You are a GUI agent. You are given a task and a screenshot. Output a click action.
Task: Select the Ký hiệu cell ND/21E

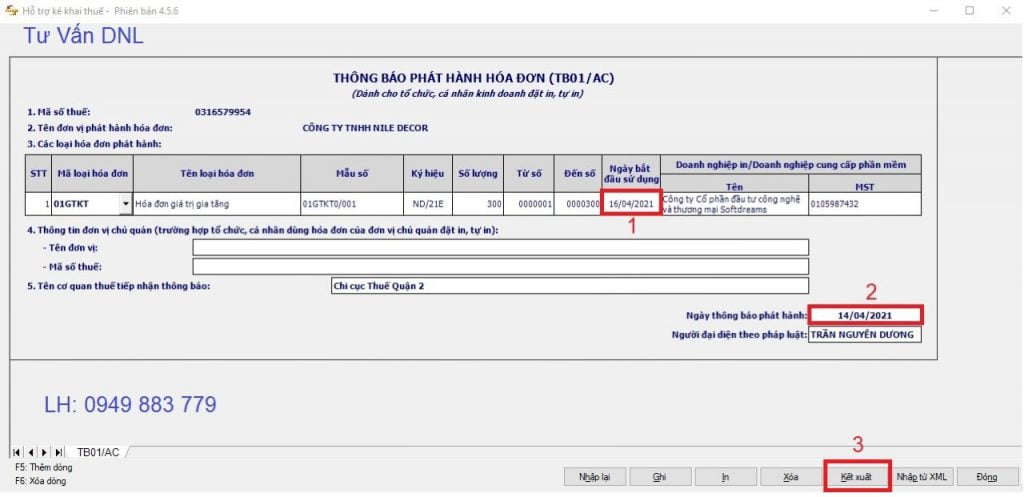click(428, 204)
